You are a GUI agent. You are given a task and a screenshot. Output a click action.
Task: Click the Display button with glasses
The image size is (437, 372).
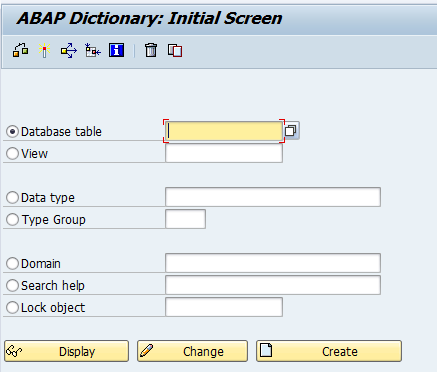[66, 351]
